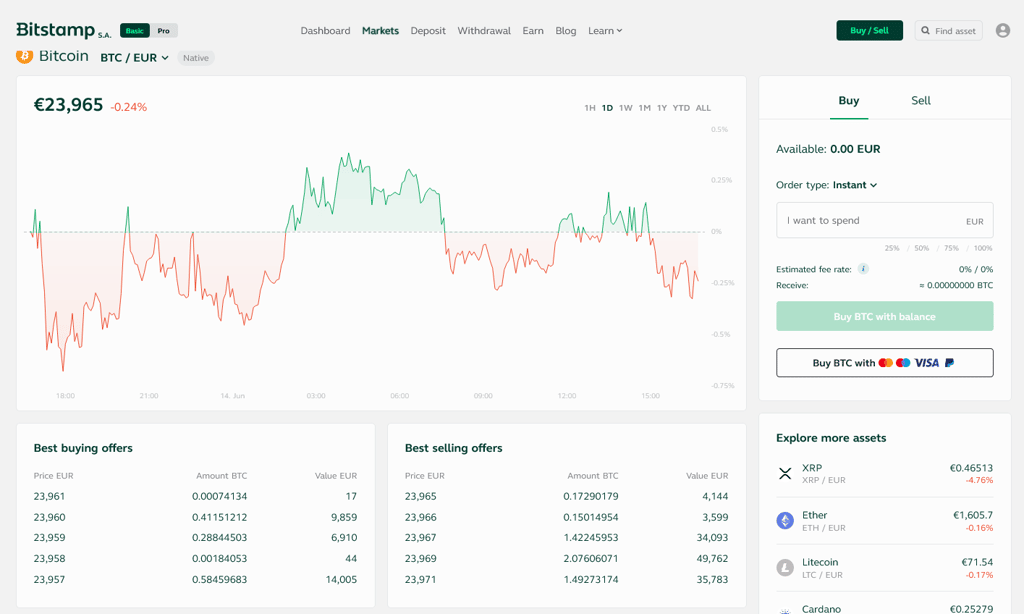
Task: Click the Native label badge
Action: [196, 57]
